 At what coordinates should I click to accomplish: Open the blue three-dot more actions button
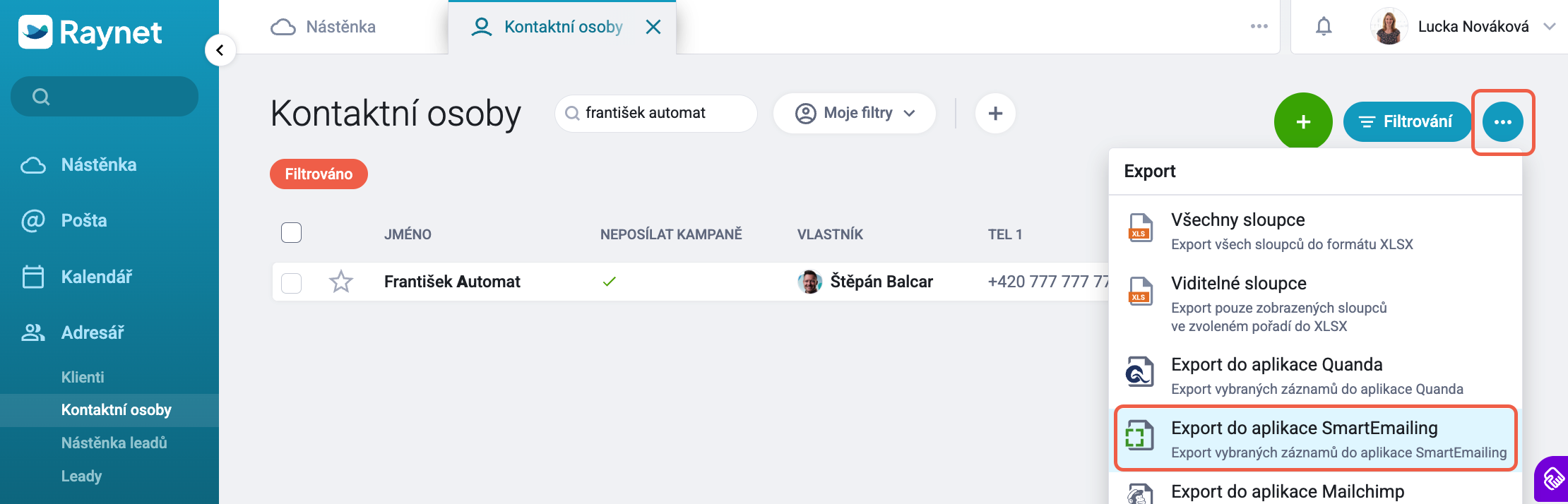click(x=1503, y=121)
